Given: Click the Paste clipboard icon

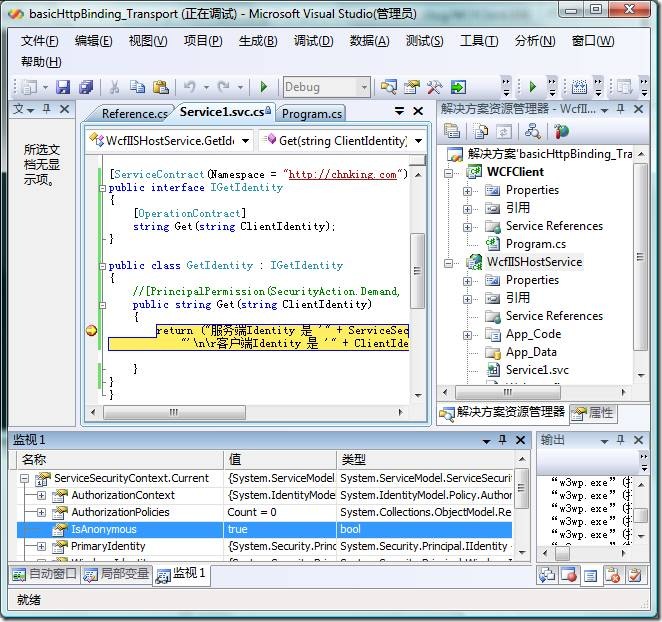Looking at the screenshot, I should click(160, 87).
